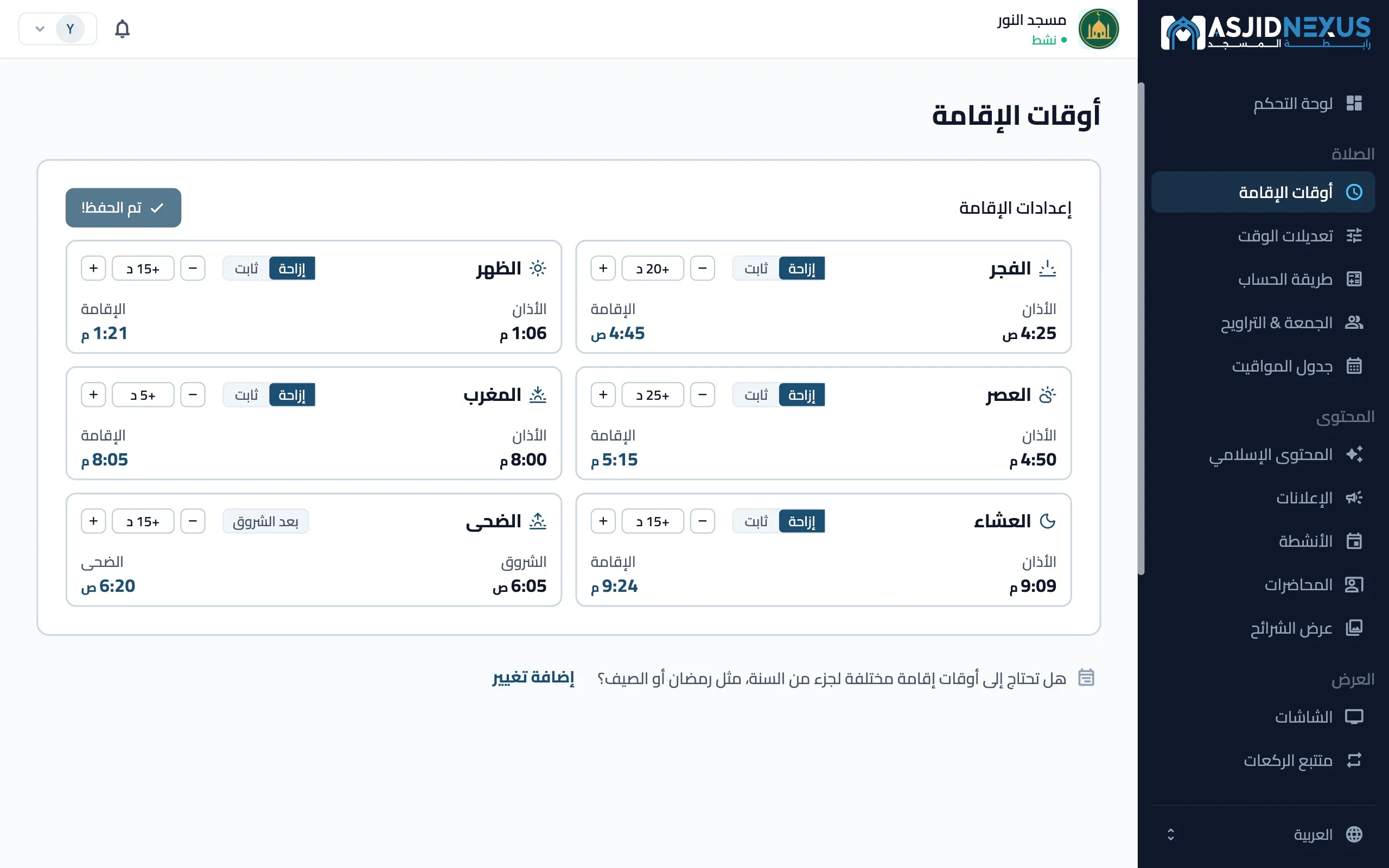
Task: Click the repeat icon beside متتبع الركعات
Action: click(1354, 760)
